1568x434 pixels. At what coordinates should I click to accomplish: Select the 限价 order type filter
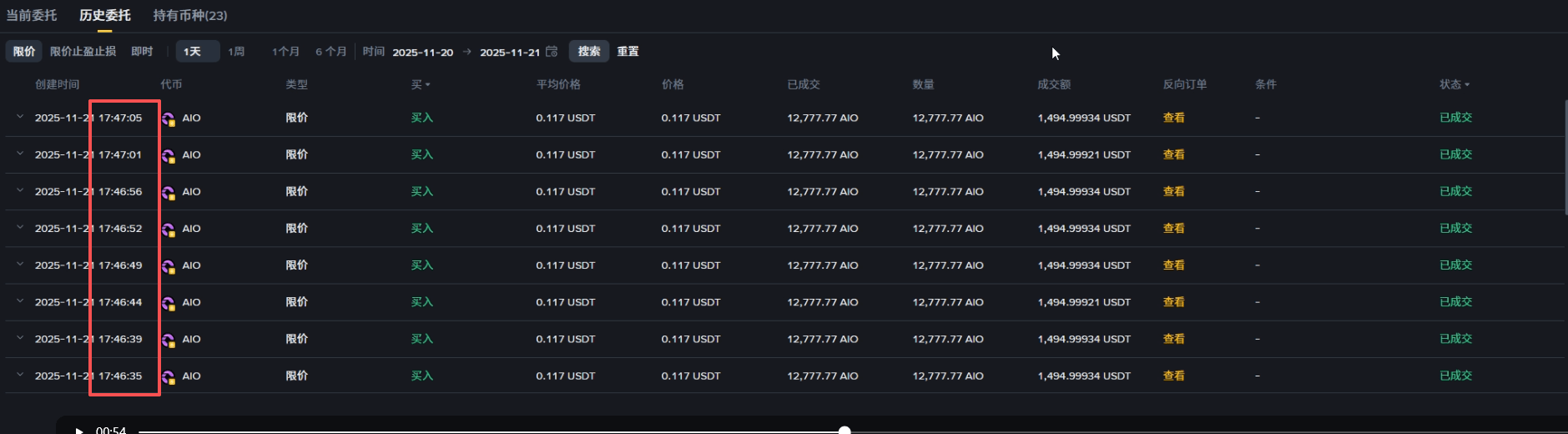24,52
